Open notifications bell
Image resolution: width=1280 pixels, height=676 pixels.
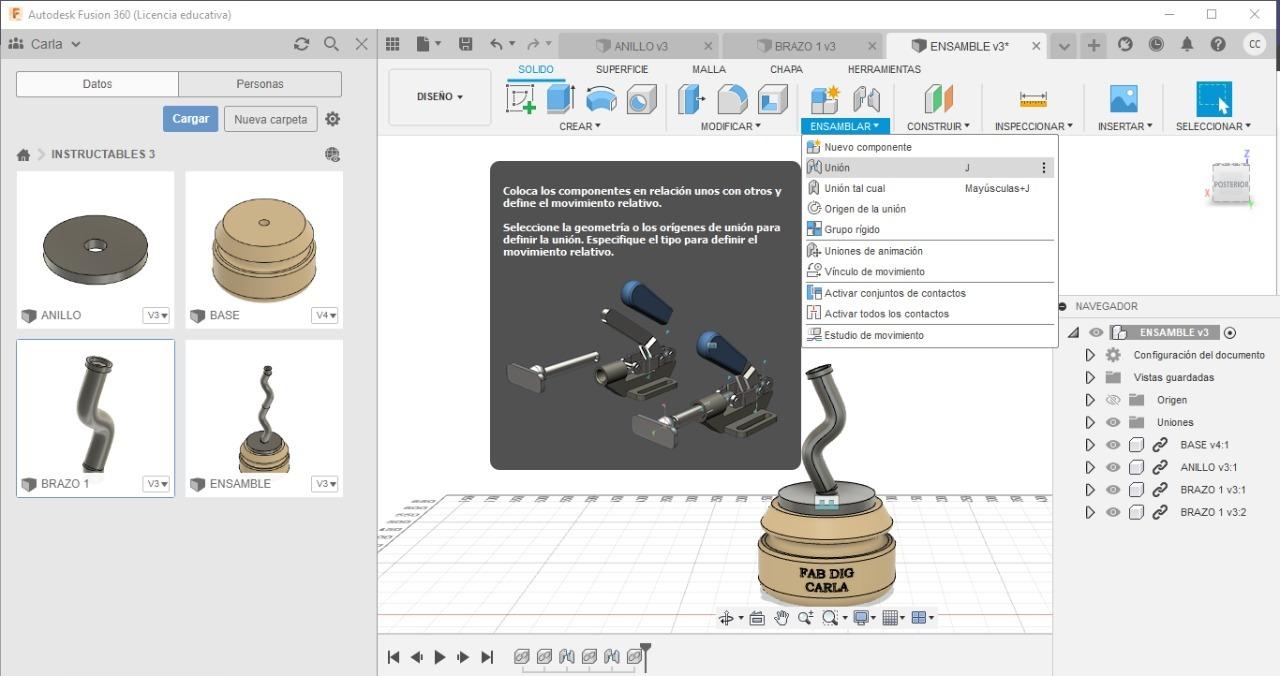[x=1187, y=44]
